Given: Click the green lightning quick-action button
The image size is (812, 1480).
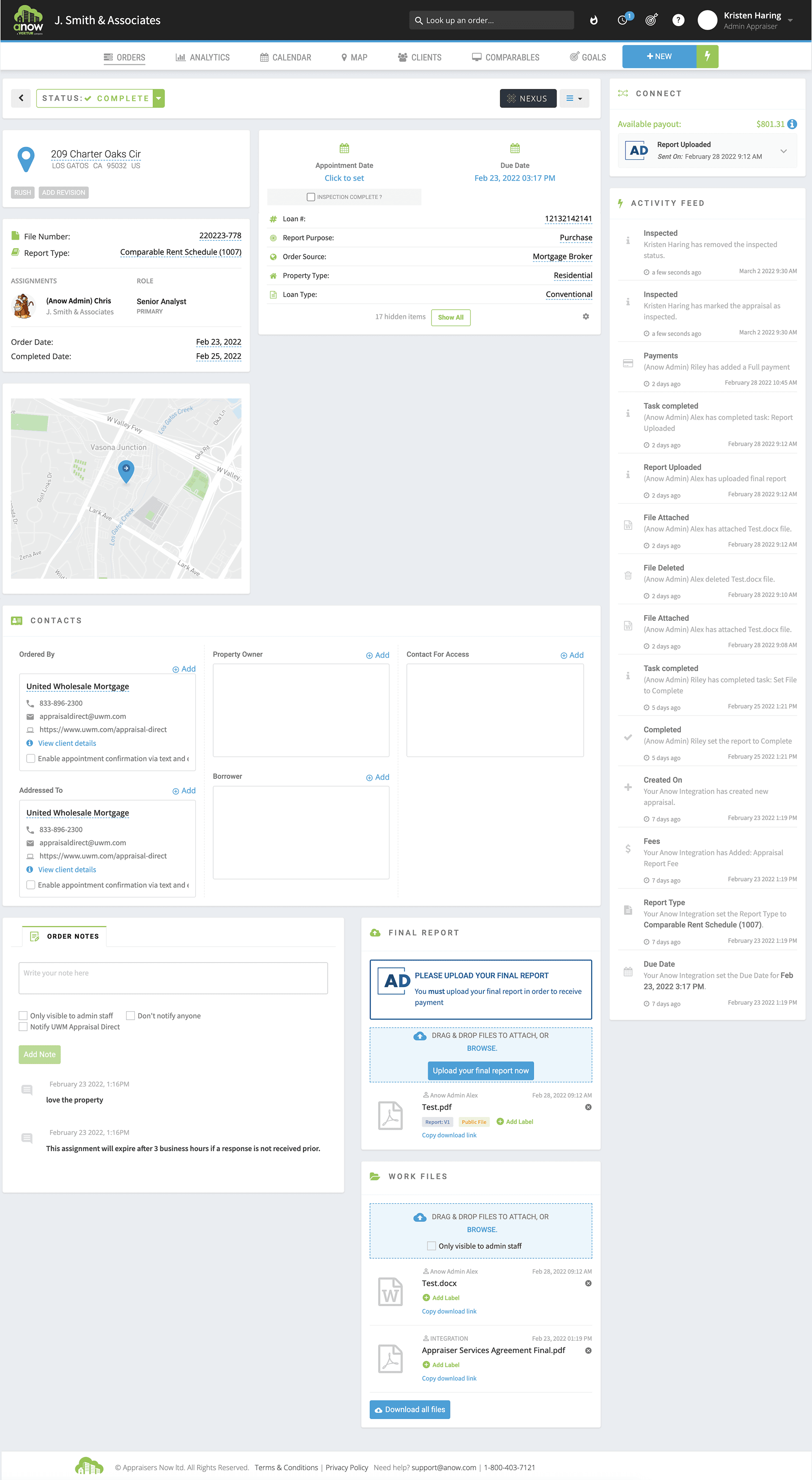Looking at the screenshot, I should coord(707,56).
